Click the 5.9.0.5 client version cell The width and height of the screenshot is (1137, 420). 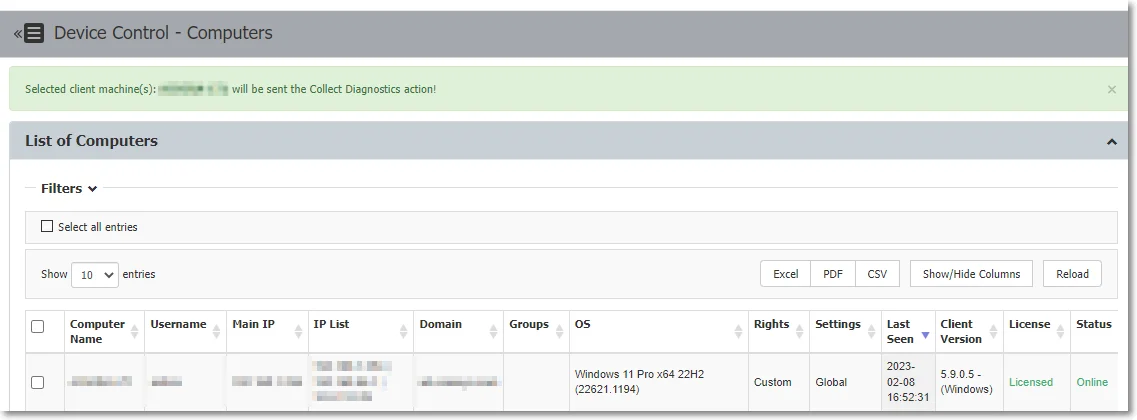(967, 382)
